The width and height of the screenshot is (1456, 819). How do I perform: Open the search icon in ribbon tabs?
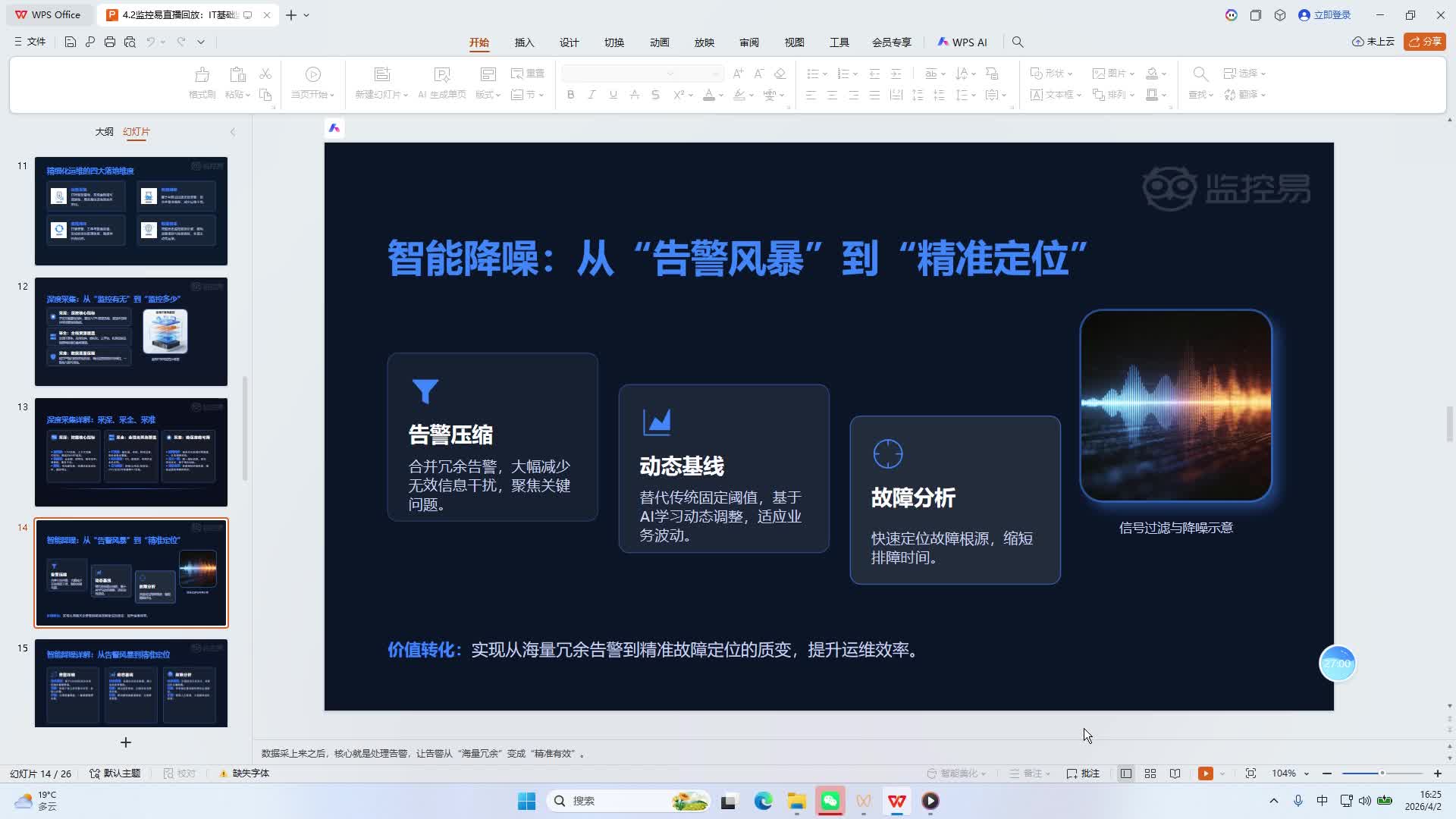(x=1018, y=42)
